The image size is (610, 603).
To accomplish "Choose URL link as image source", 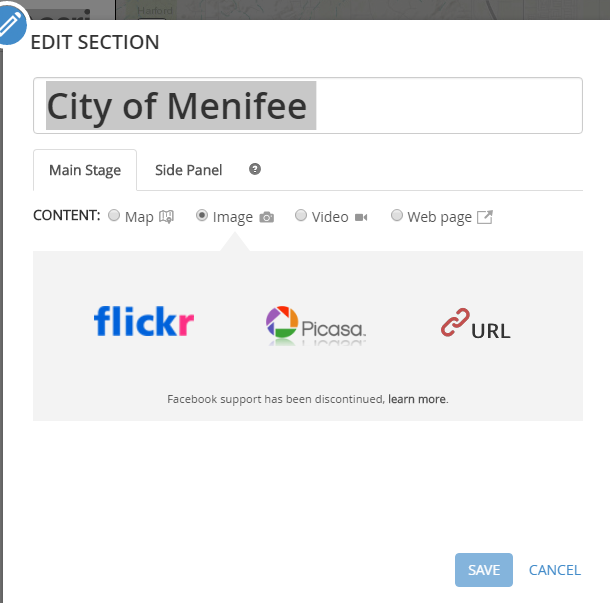I will pos(476,325).
